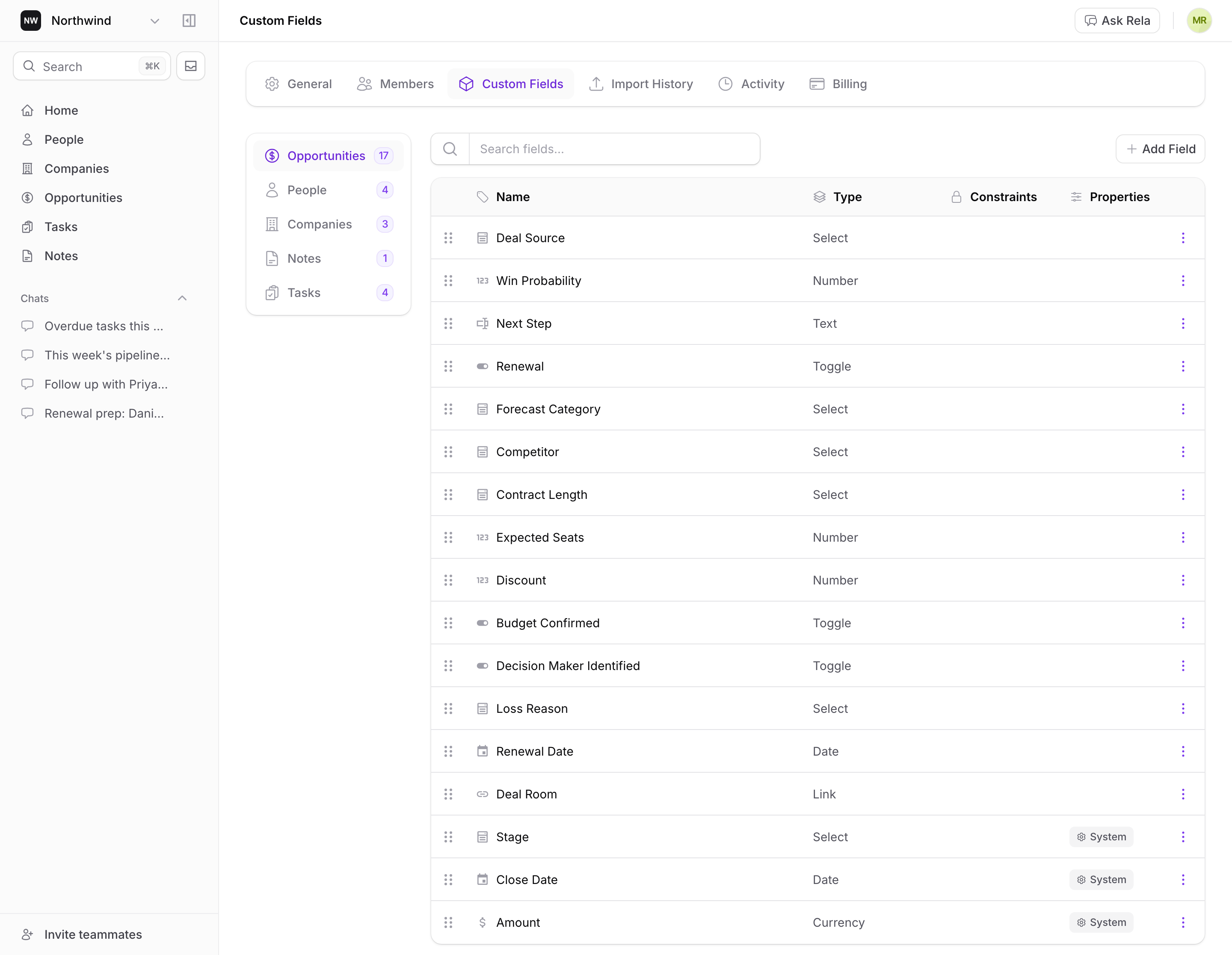Image resolution: width=1232 pixels, height=955 pixels.
Task: Grab drag handle for Close Date row
Action: [x=448, y=880]
